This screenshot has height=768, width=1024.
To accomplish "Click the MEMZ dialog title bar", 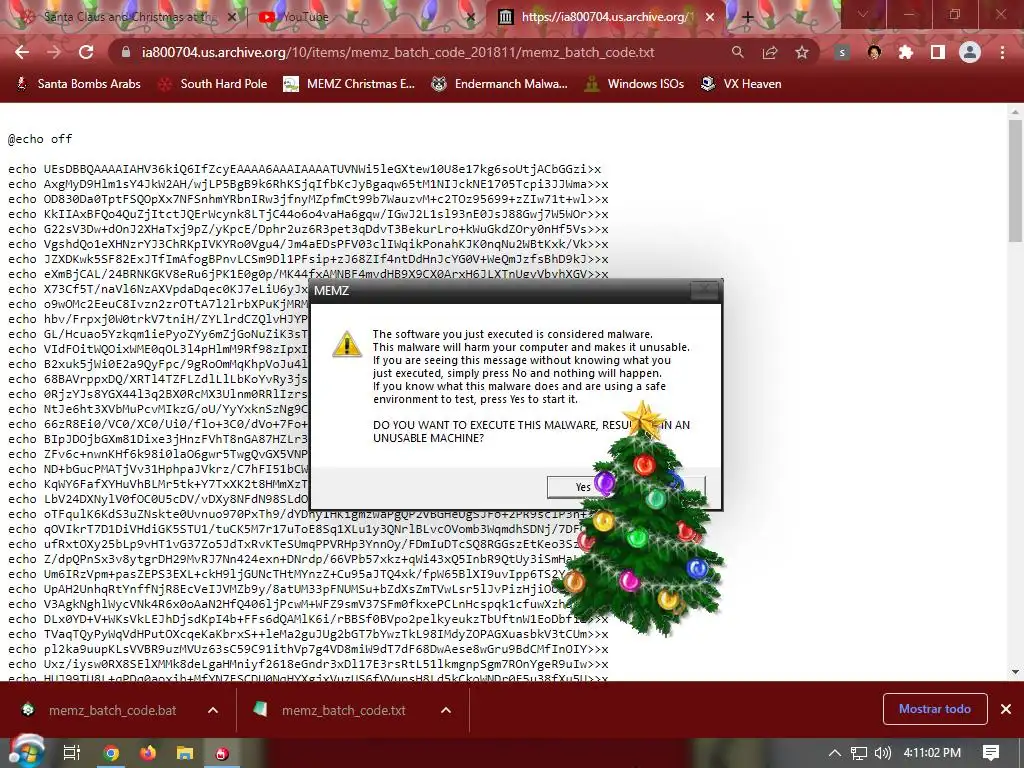I will point(500,291).
